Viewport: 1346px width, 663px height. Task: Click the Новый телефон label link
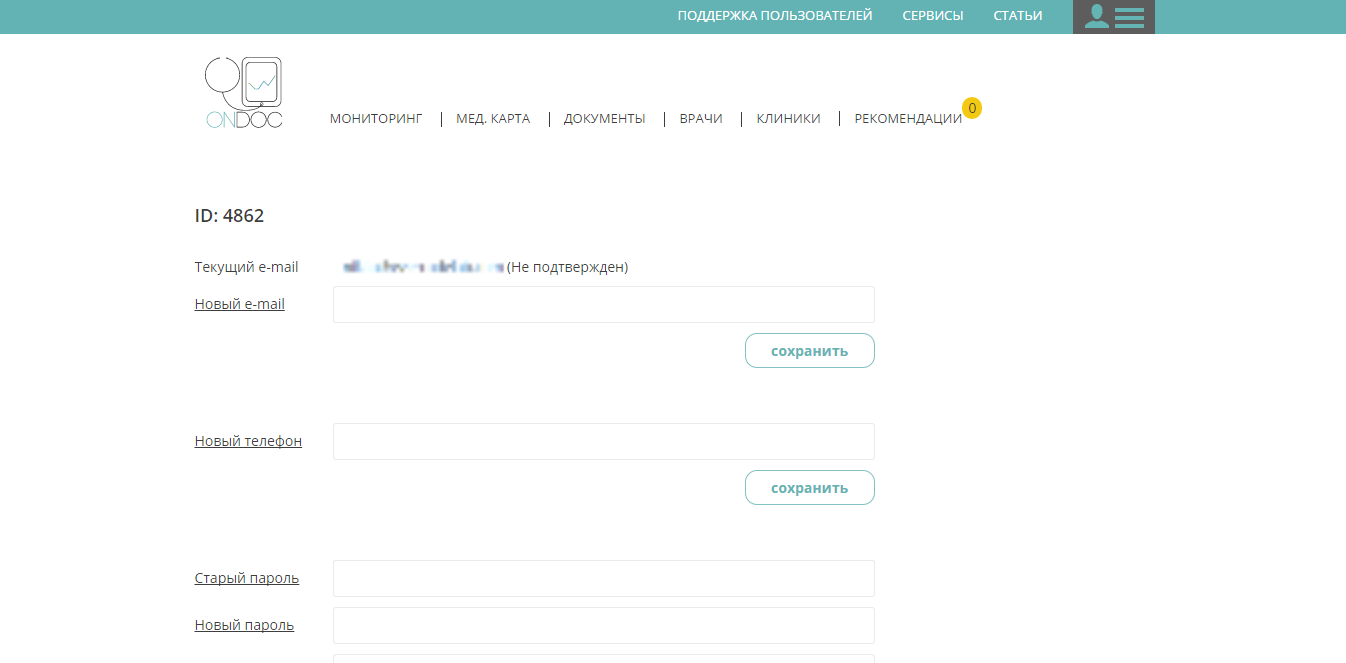pyautogui.click(x=248, y=441)
